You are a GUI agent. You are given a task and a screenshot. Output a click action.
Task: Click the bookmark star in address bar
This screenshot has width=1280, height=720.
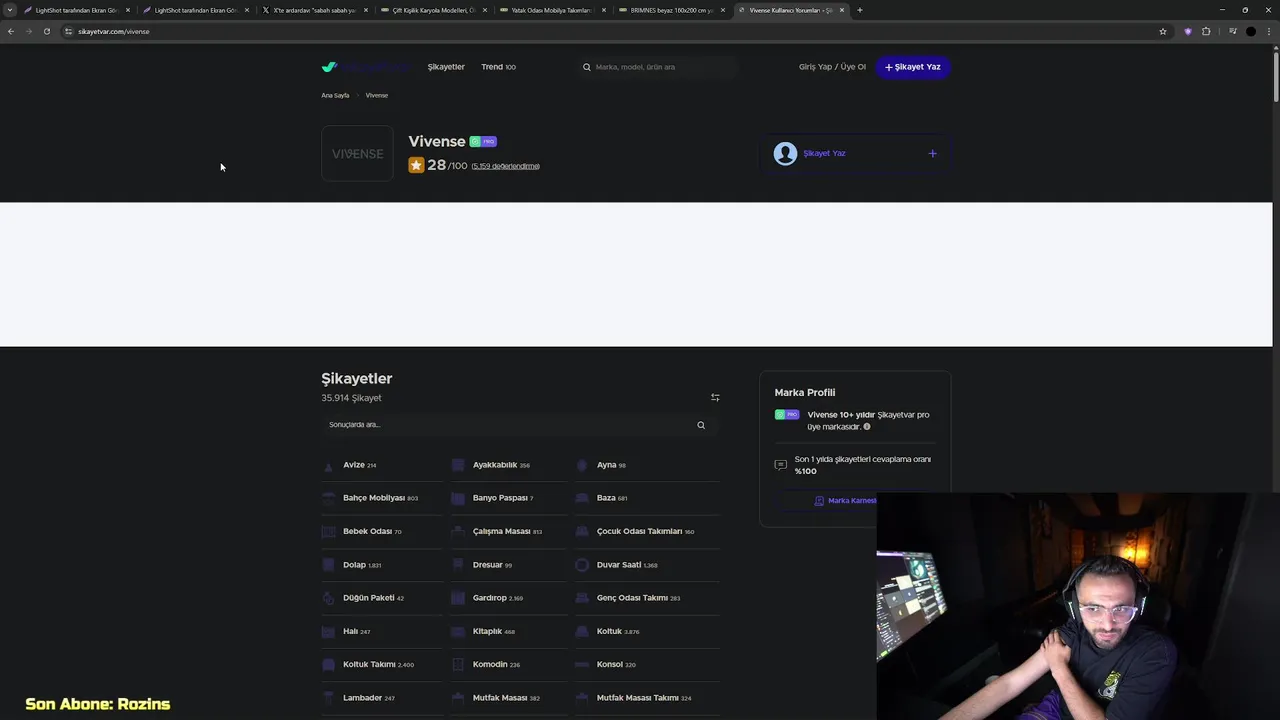click(x=1163, y=31)
